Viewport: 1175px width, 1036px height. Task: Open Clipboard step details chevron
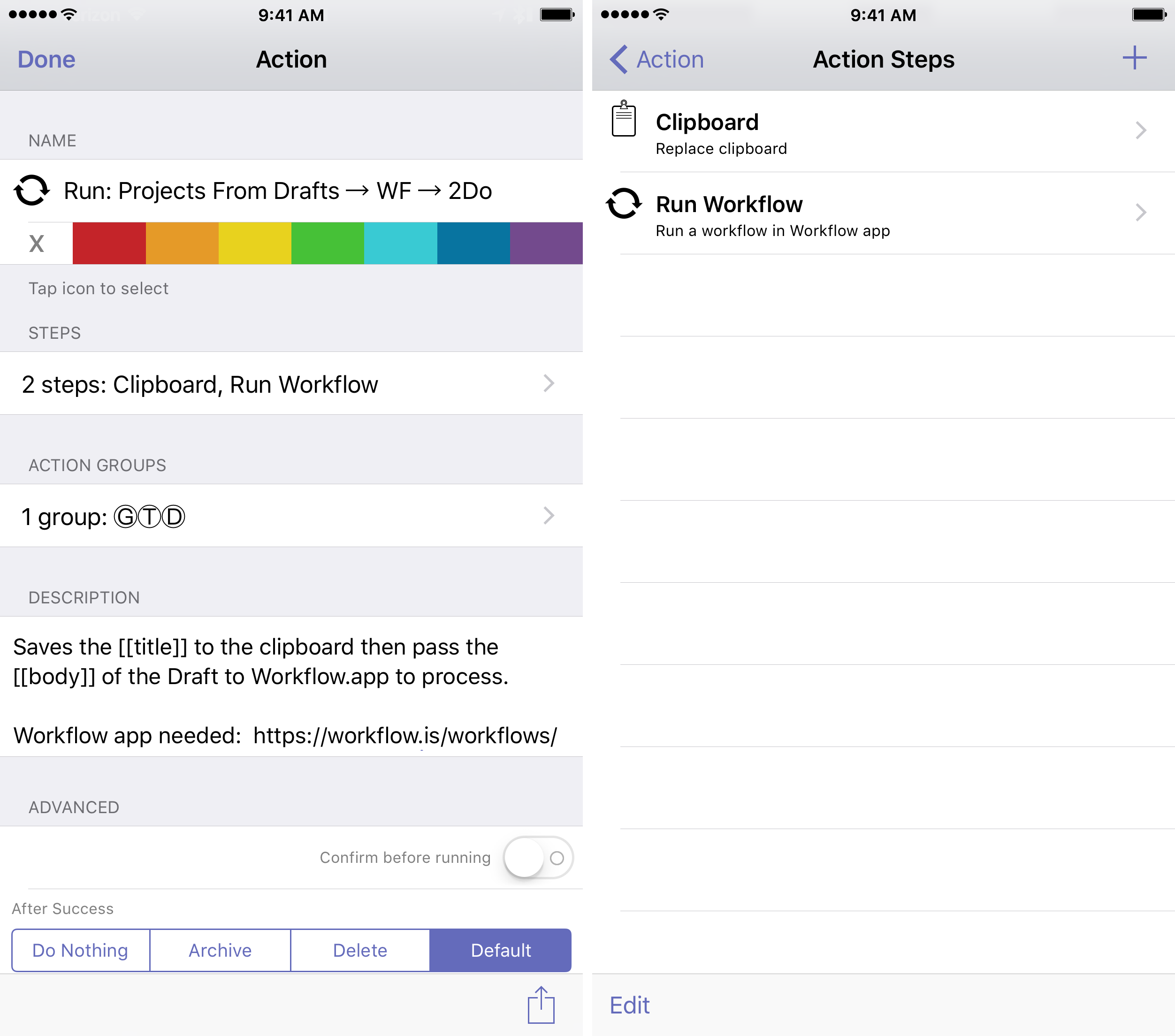(x=1140, y=130)
